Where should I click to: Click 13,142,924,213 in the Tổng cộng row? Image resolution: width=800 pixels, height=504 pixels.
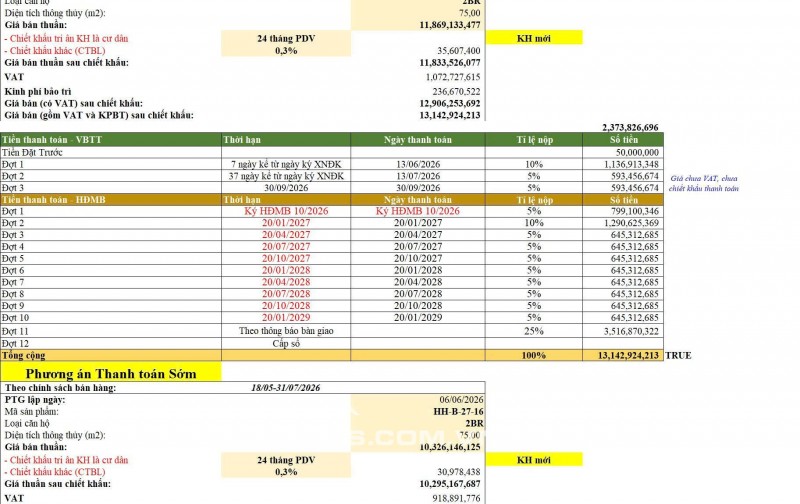click(x=628, y=356)
